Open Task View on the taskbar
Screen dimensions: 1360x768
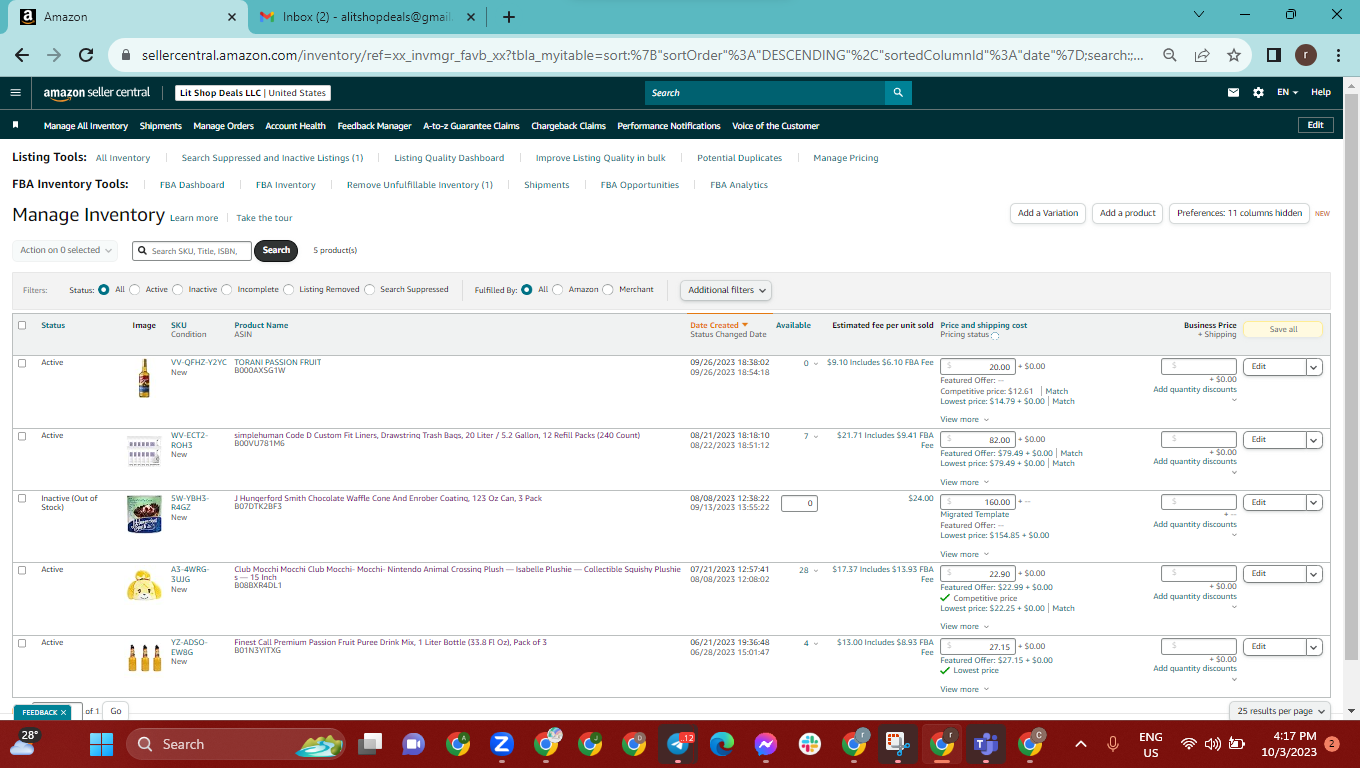[x=370, y=744]
